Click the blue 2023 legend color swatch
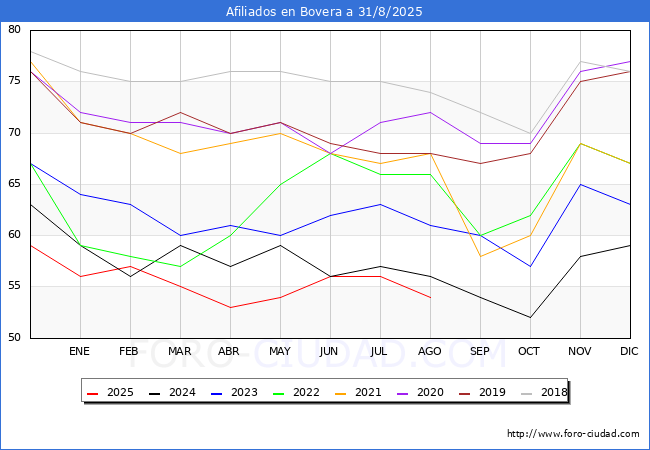Screen dimensions: 650x450 point(217,393)
